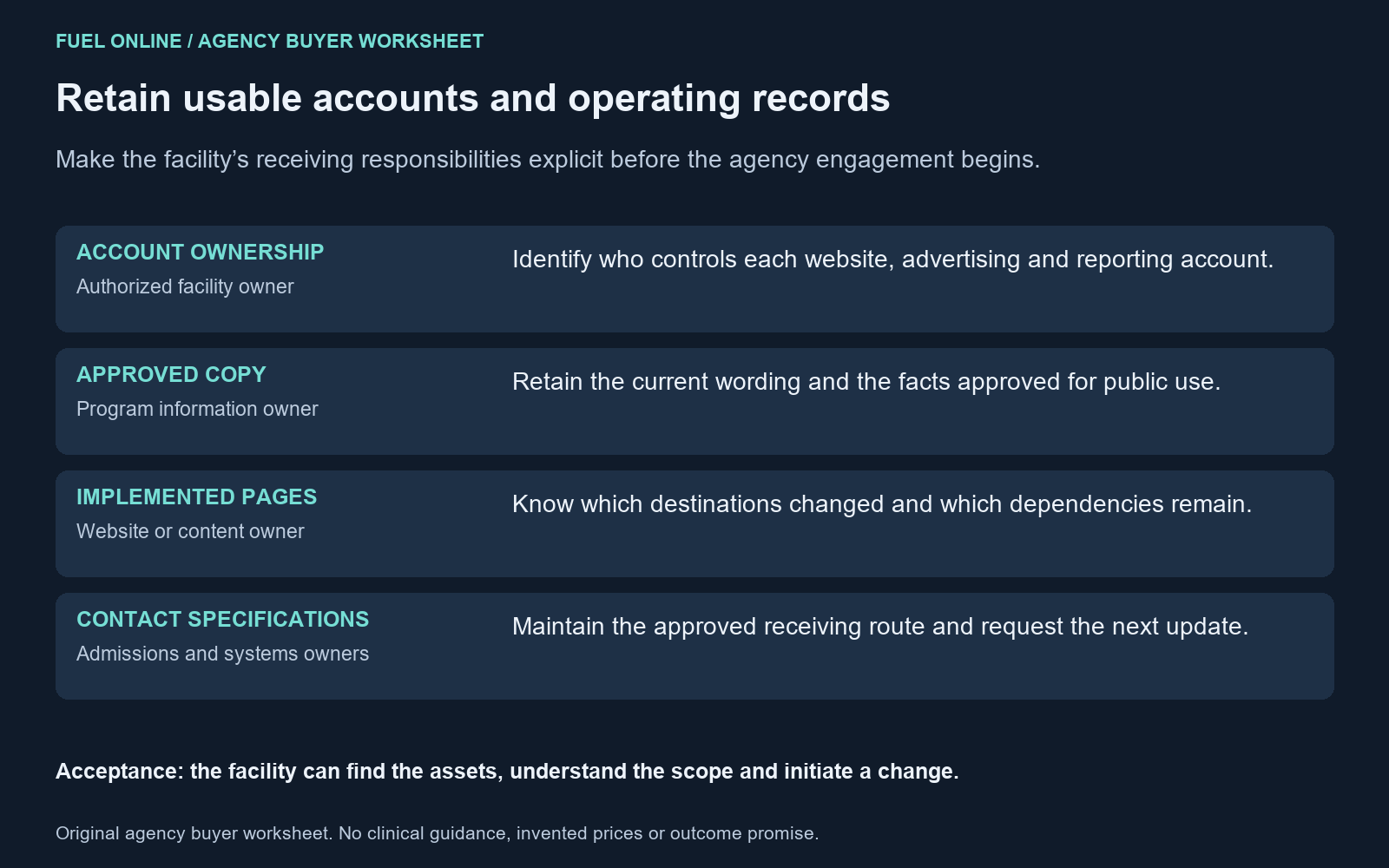This screenshot has height=868, width=1389.
Task: Select the 'CONTACT SPECIFICATIONS' heading
Action: [x=222, y=620]
